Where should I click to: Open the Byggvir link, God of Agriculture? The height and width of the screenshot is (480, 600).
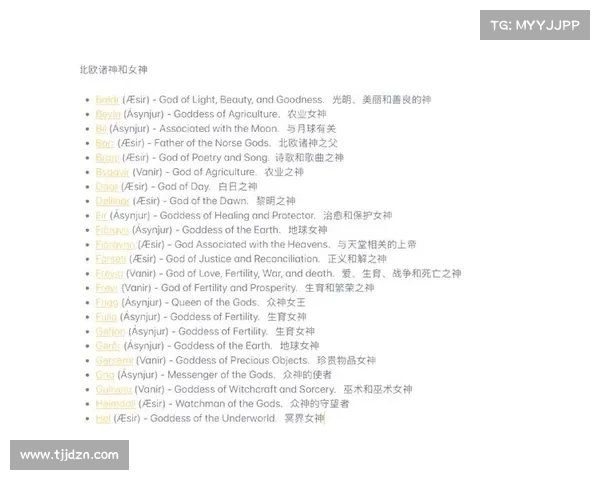pos(112,172)
